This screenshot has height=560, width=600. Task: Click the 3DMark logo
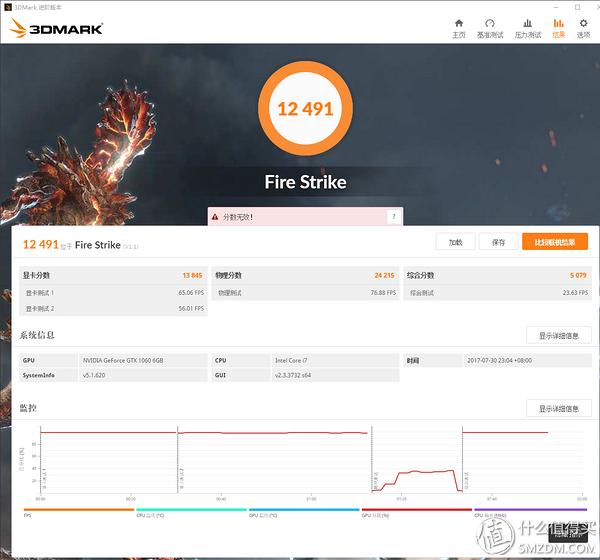point(56,29)
